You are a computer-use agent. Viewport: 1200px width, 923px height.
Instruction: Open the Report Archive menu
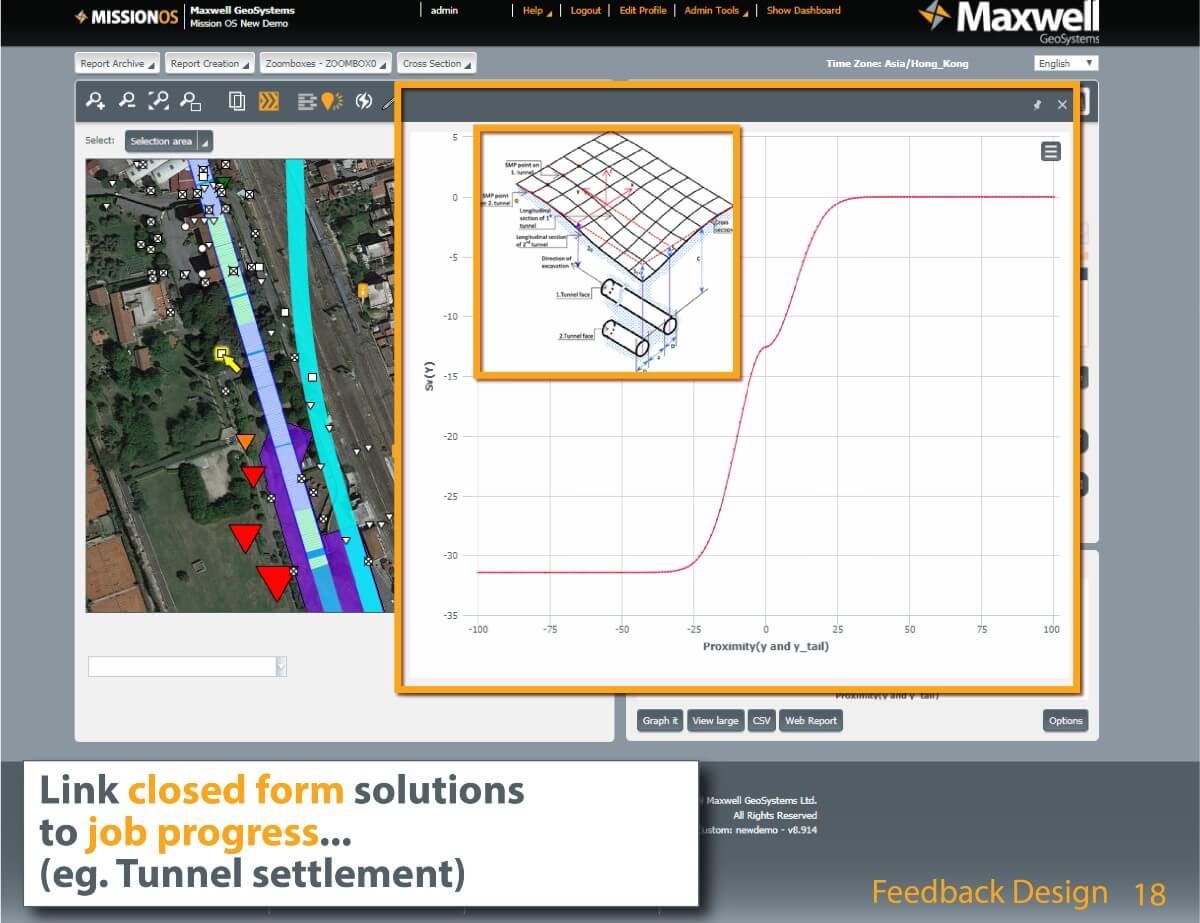tap(117, 63)
